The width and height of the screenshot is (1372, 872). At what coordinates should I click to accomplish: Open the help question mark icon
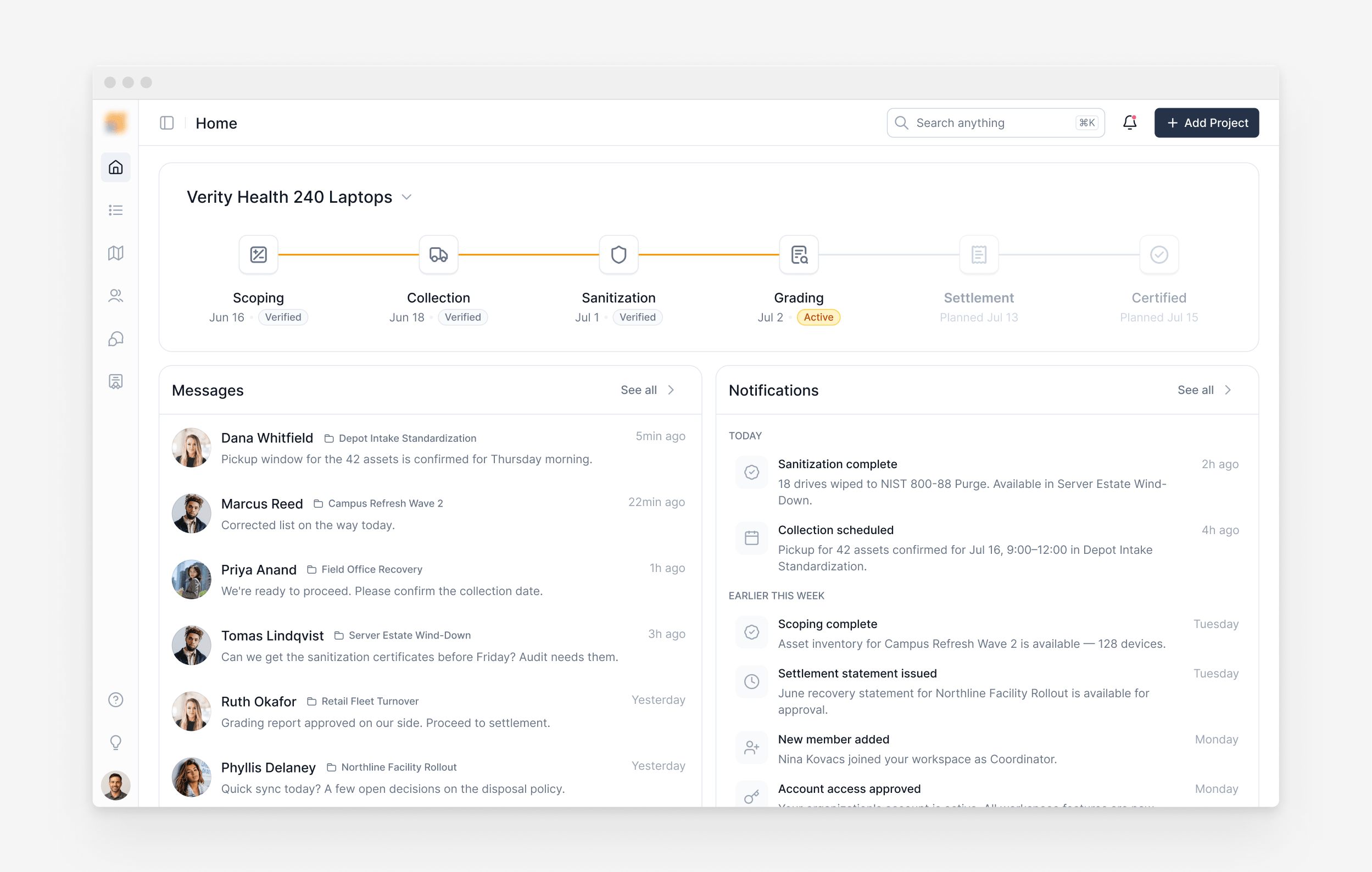(x=116, y=699)
